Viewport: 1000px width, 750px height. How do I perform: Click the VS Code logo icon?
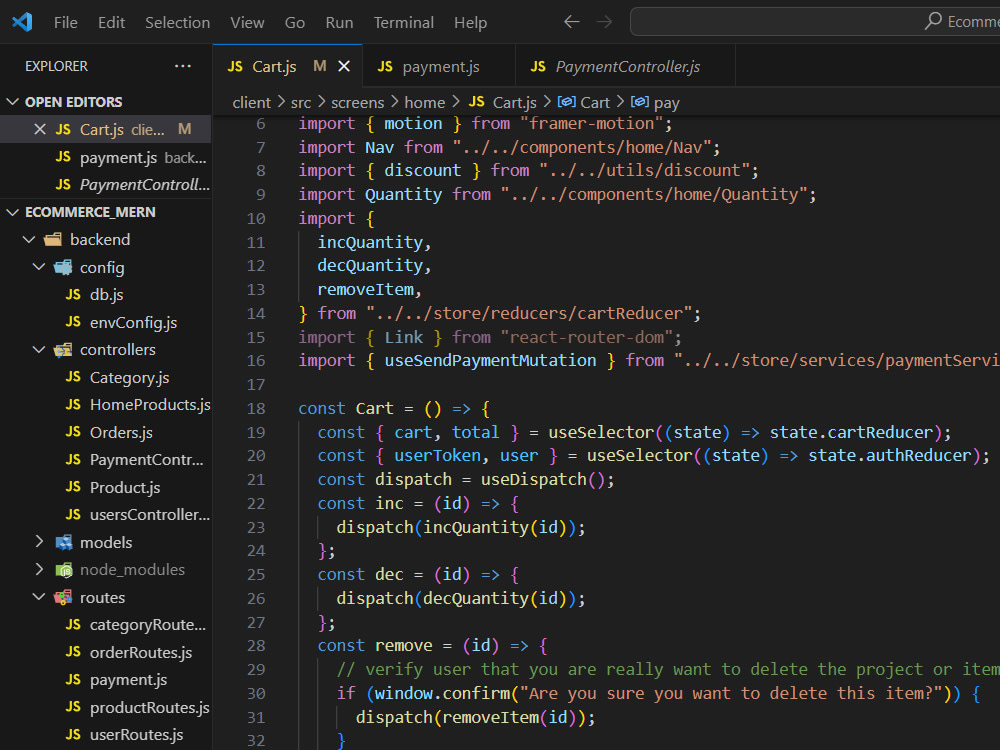[x=22, y=22]
